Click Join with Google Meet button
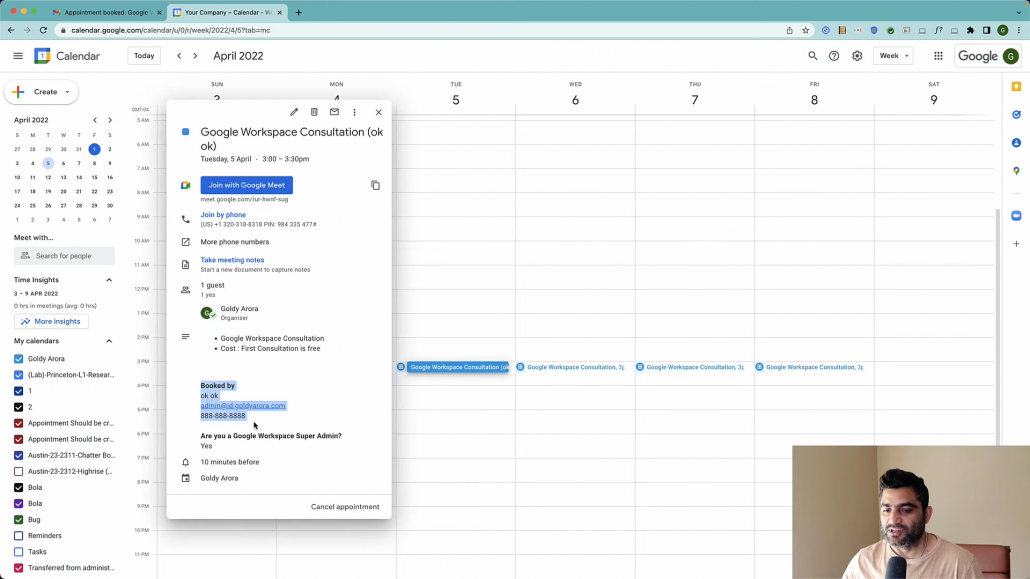This screenshot has width=1030, height=579. 246,185
